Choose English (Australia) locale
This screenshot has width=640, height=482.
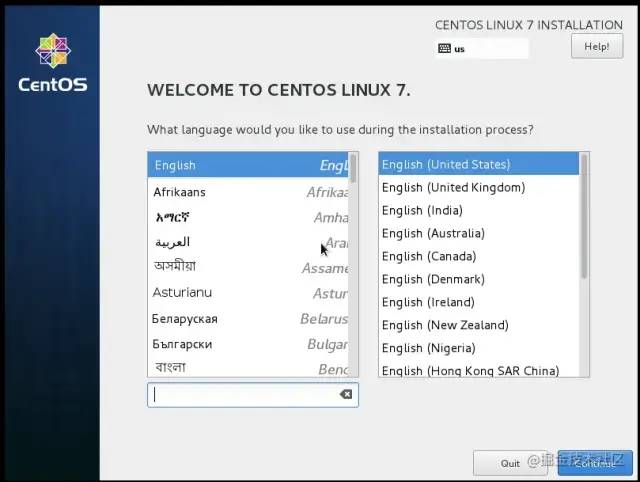point(479,233)
